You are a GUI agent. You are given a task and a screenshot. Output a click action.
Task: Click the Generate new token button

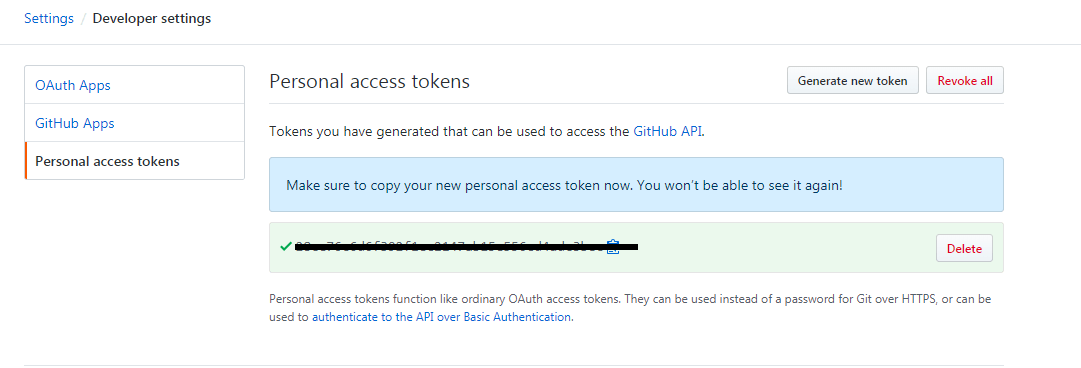coord(853,81)
